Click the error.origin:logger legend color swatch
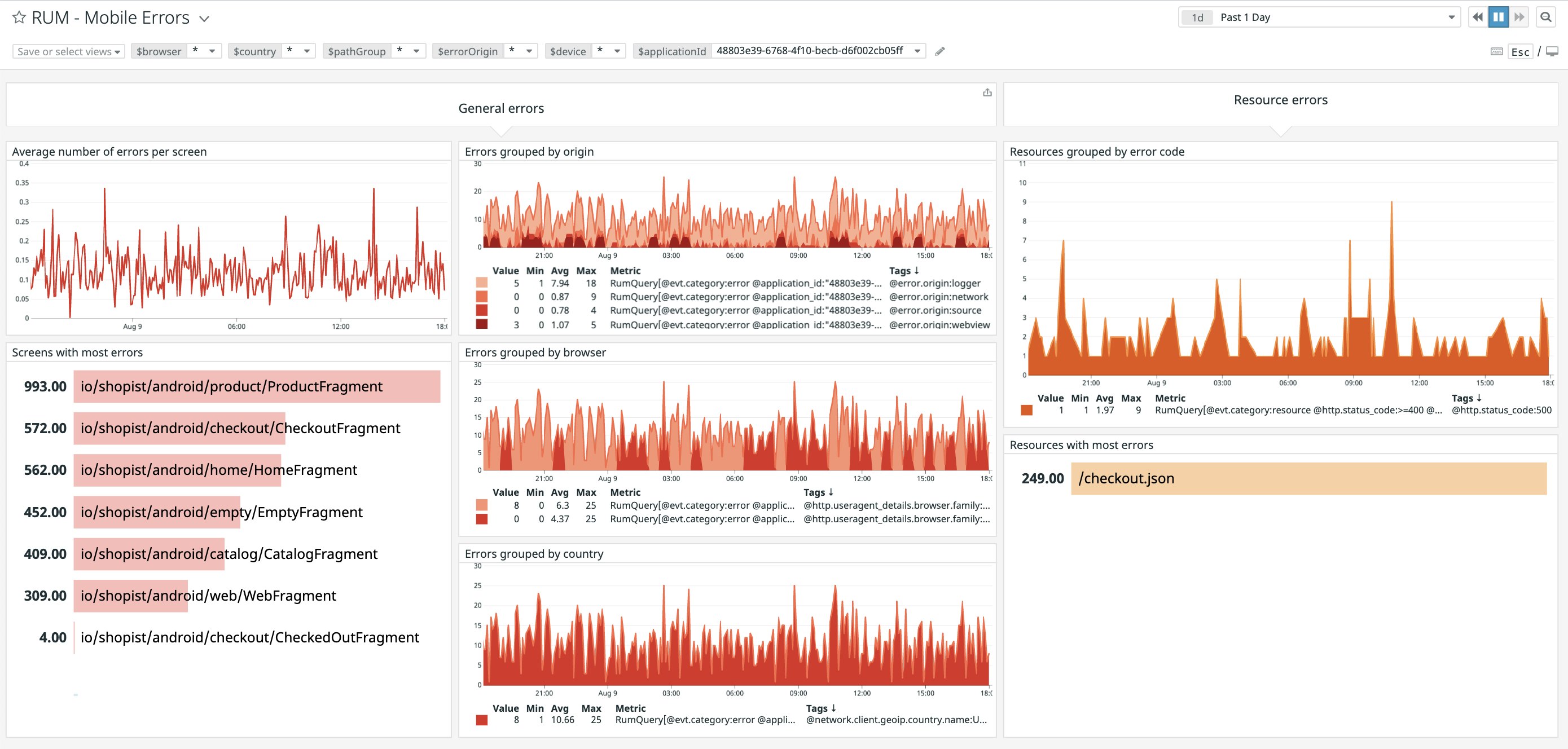 [x=481, y=283]
